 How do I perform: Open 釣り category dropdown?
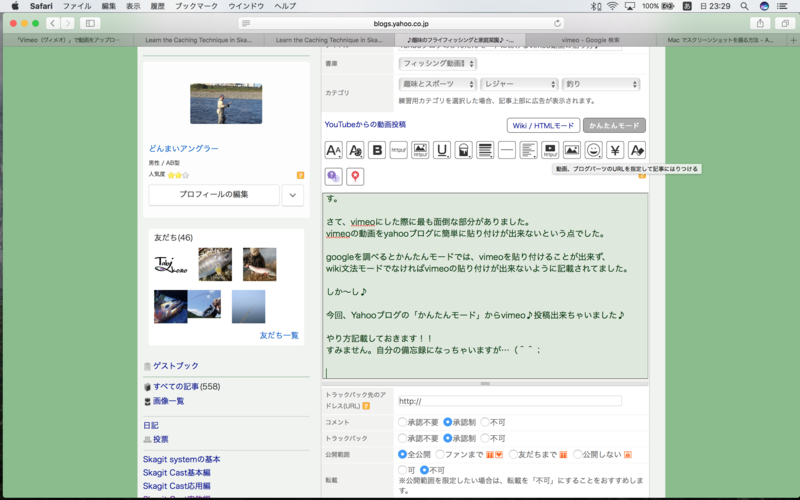pyautogui.click(x=601, y=84)
